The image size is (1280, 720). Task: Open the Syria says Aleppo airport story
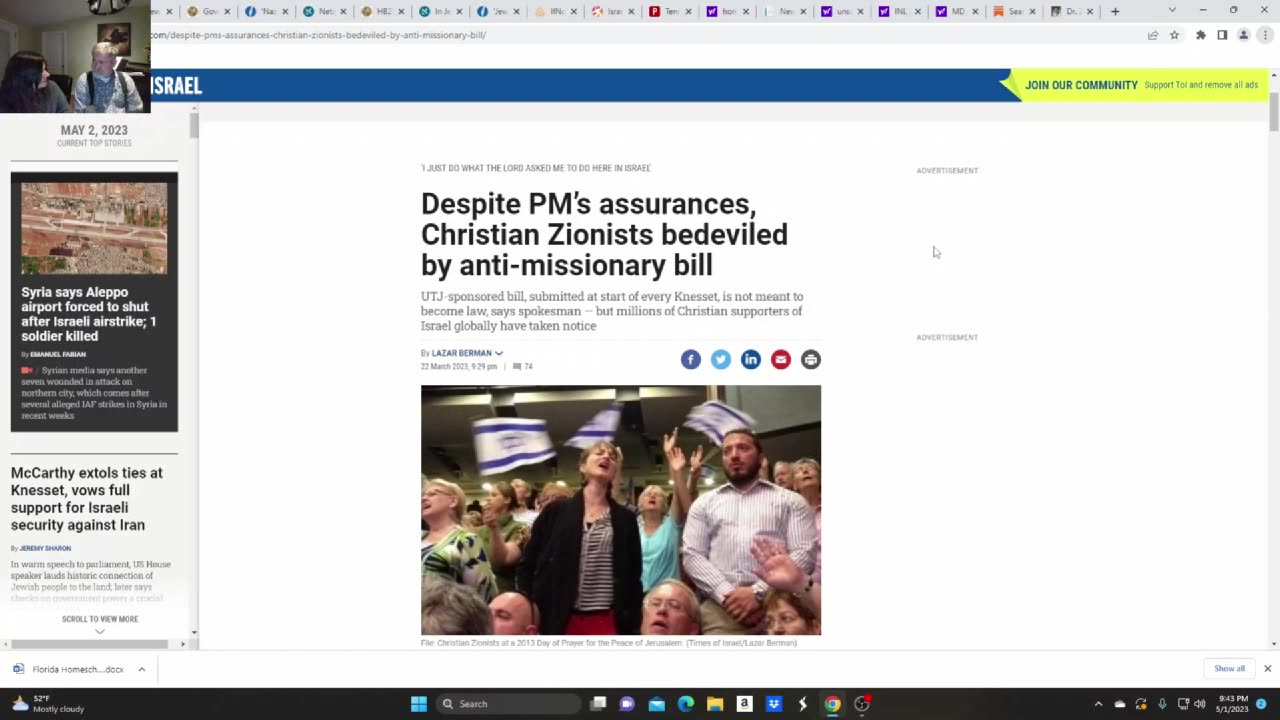[89, 314]
